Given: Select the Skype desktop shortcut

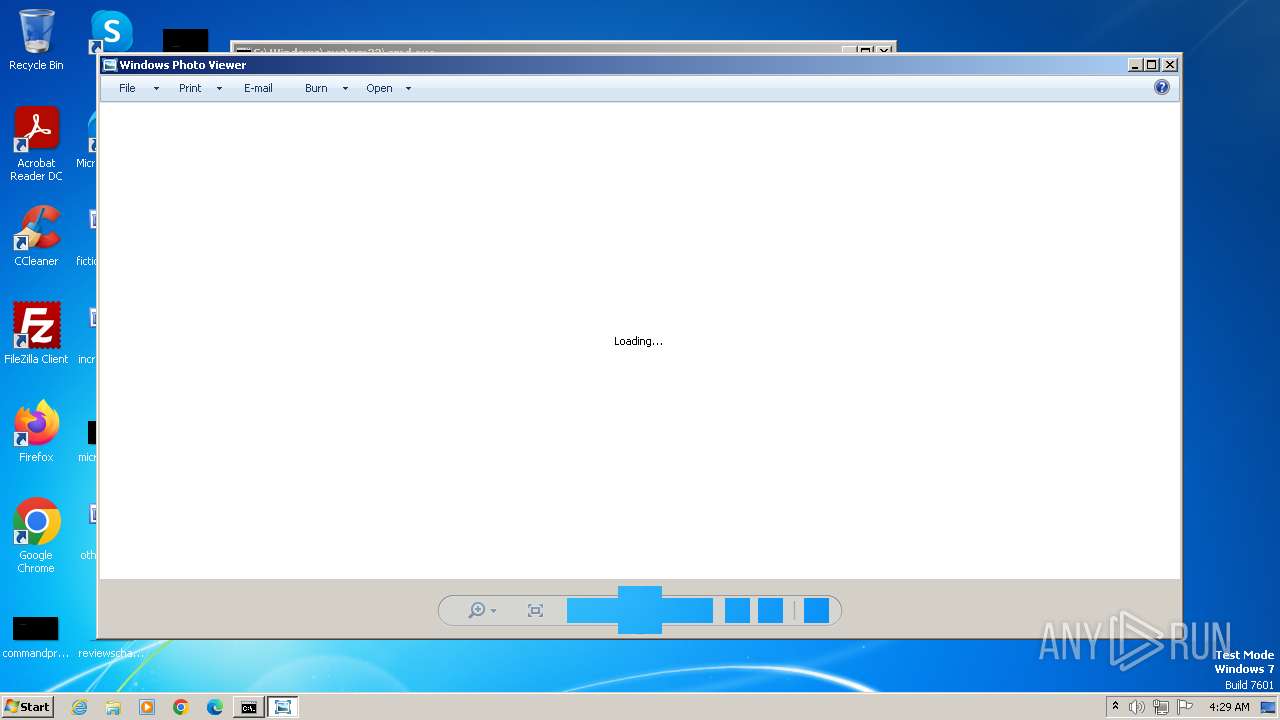Looking at the screenshot, I should (x=111, y=33).
